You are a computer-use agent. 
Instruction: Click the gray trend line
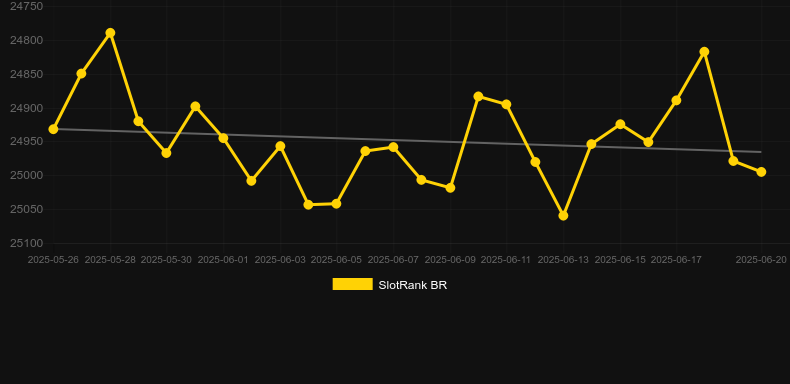tap(407, 141)
